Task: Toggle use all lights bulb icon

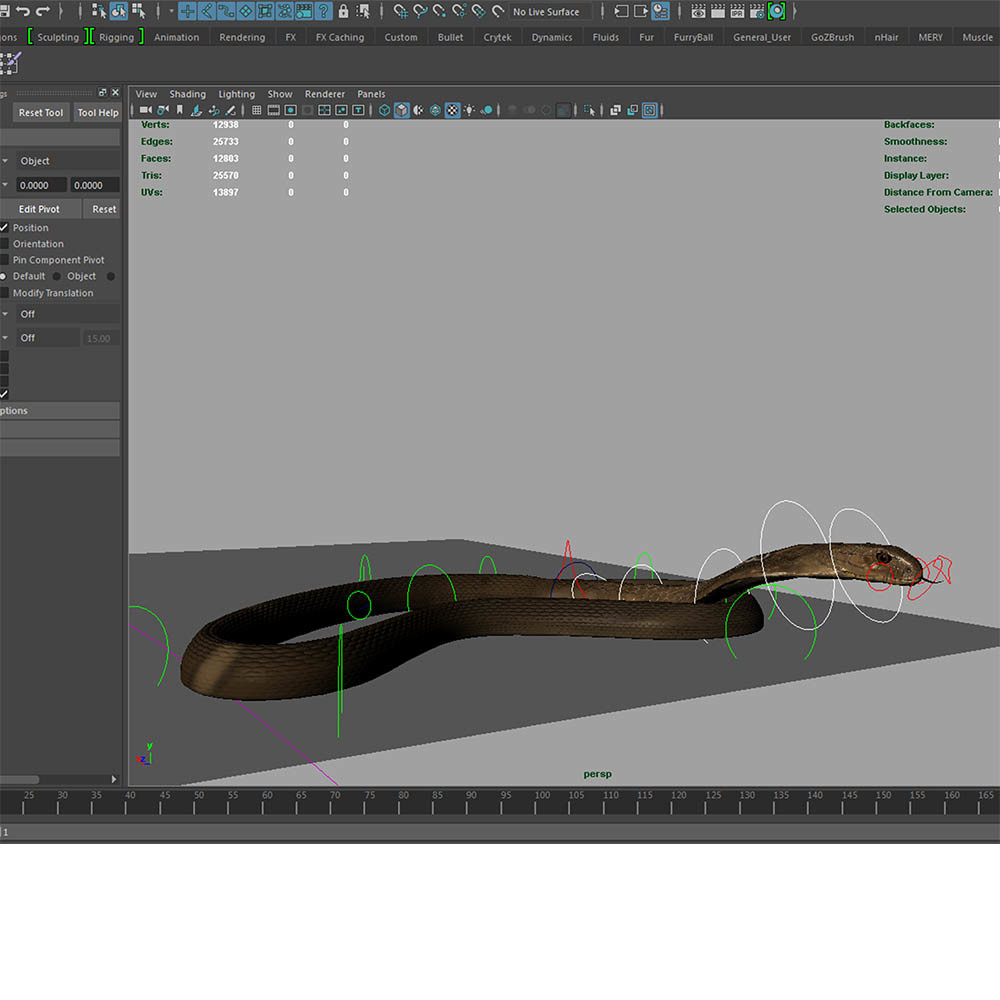Action: 469,110
